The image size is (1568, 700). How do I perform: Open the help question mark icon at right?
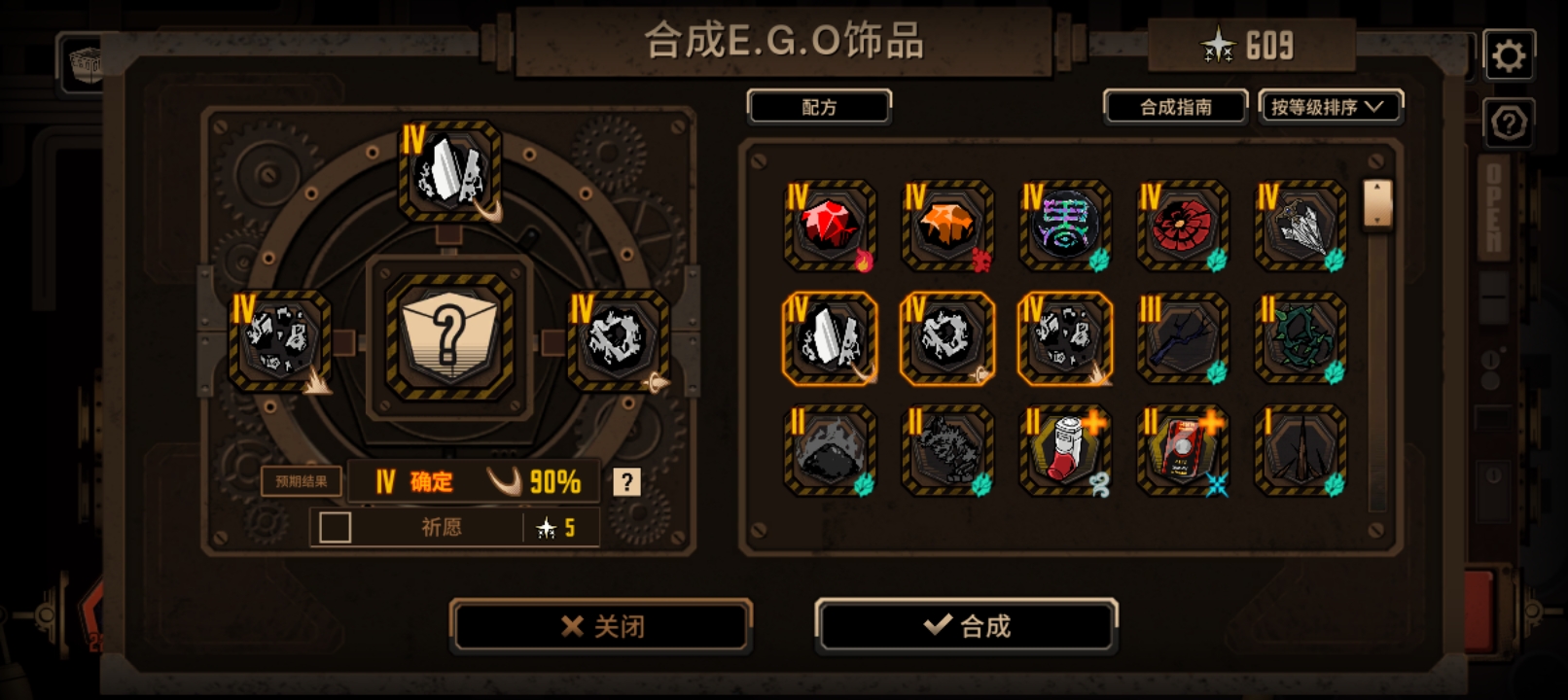[1509, 123]
